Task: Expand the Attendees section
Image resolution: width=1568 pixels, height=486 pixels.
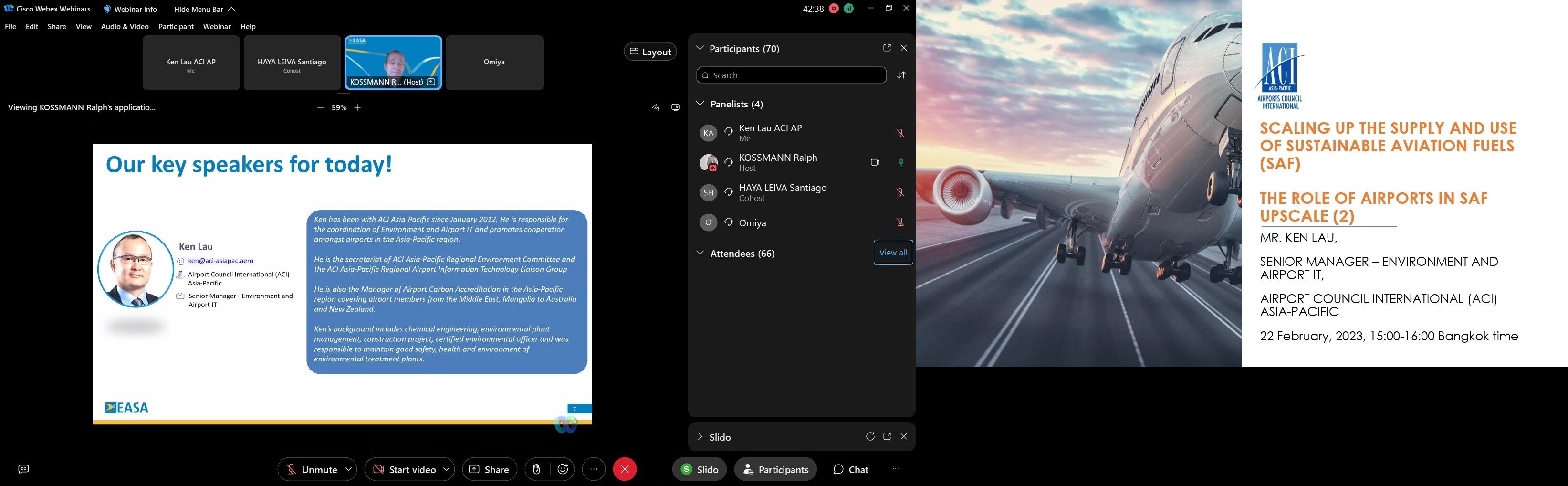Action: tap(700, 253)
